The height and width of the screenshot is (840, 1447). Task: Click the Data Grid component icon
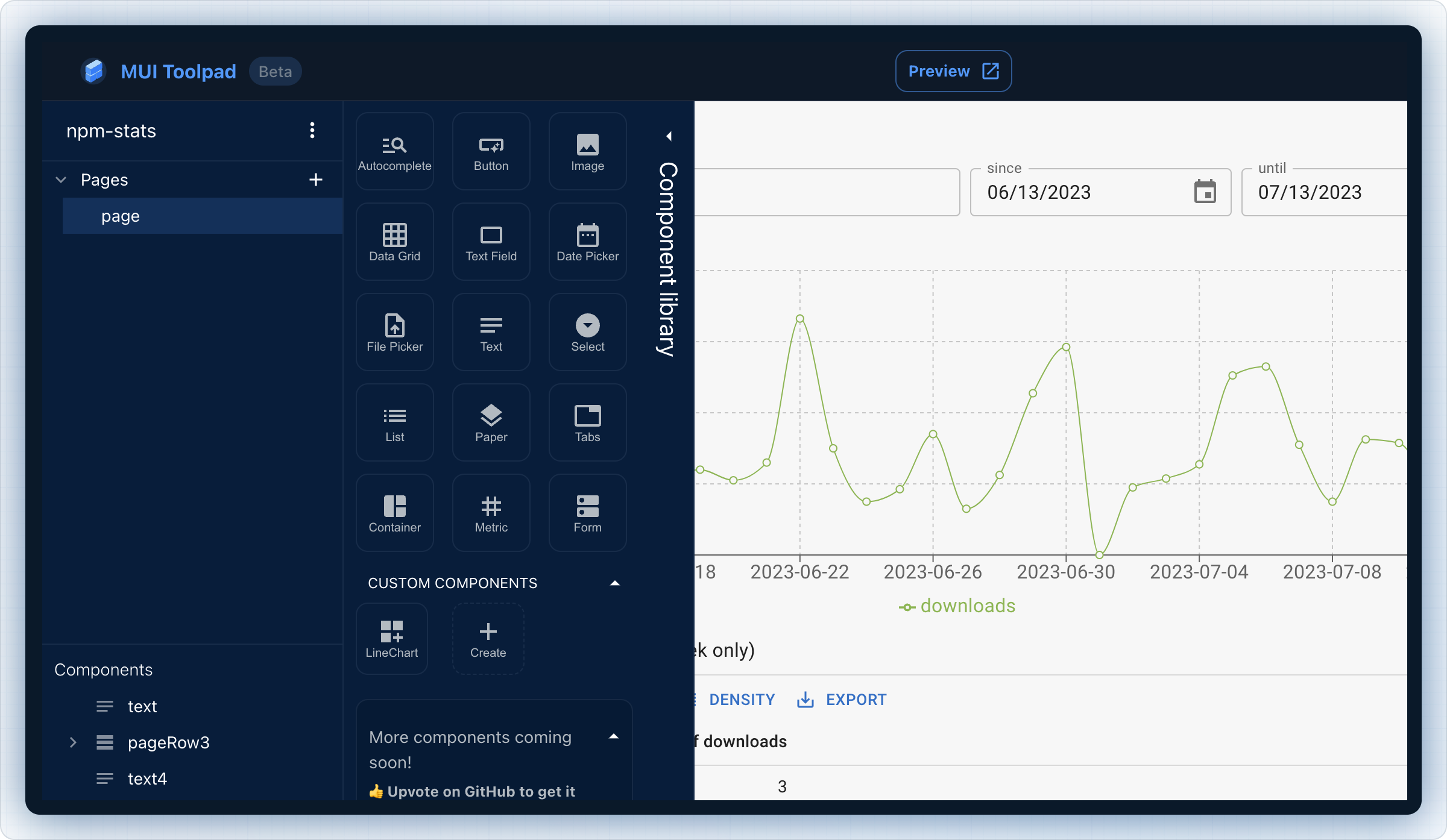tap(394, 240)
